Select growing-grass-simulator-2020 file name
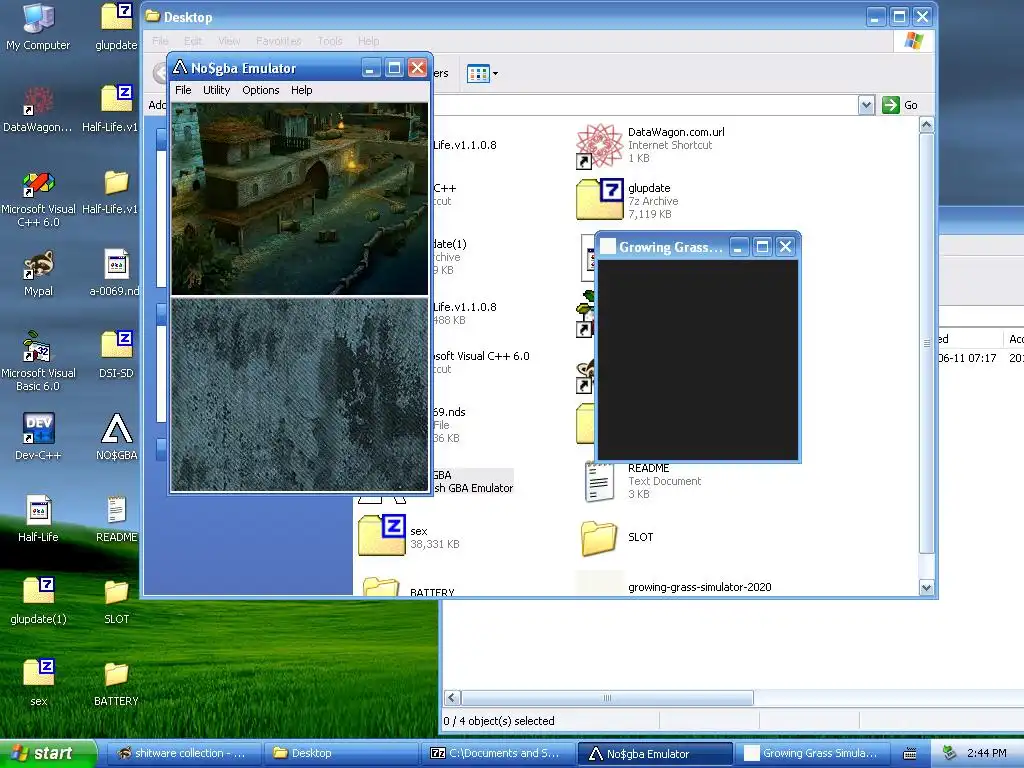This screenshot has height=768, width=1024. click(699, 587)
